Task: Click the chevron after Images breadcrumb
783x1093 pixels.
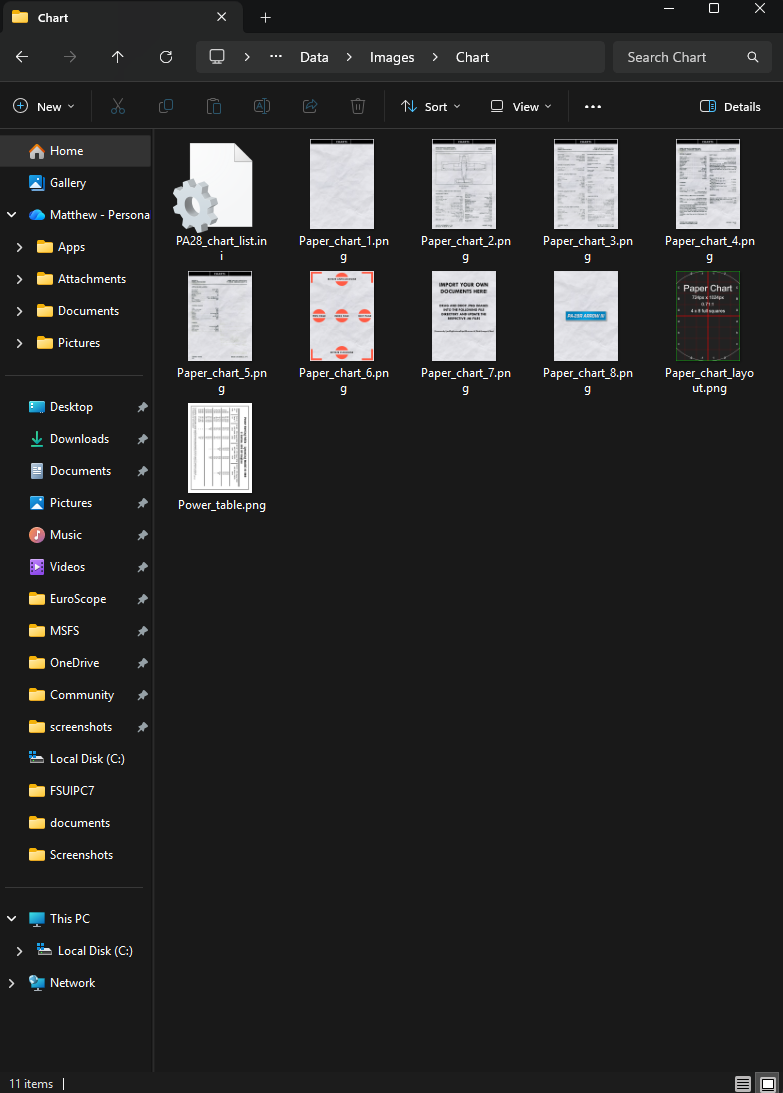Action: (435, 57)
